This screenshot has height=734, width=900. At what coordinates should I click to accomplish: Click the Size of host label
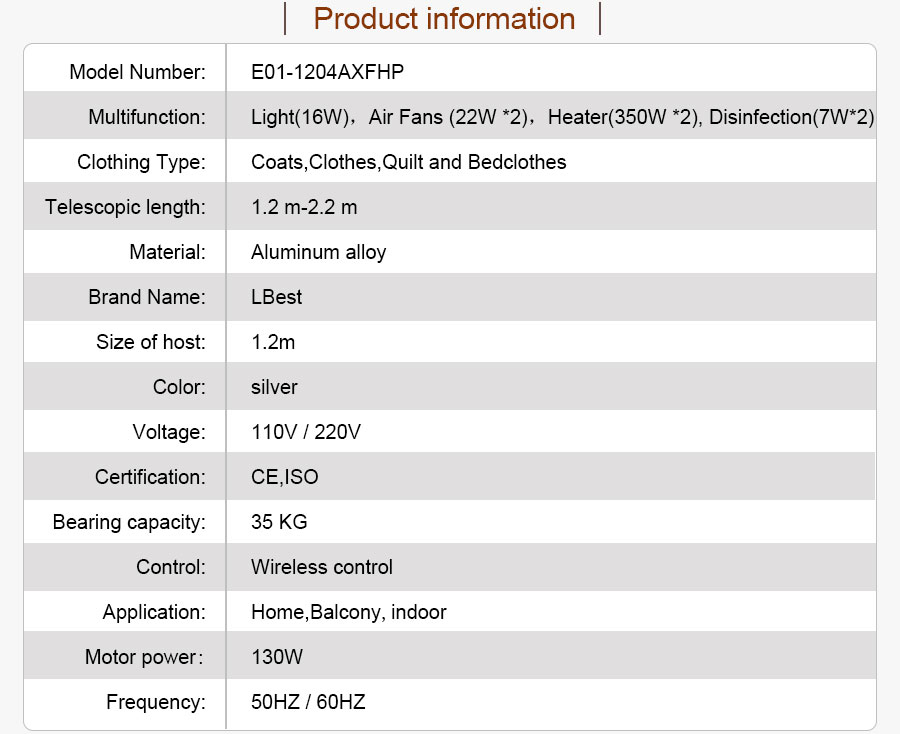(x=151, y=342)
